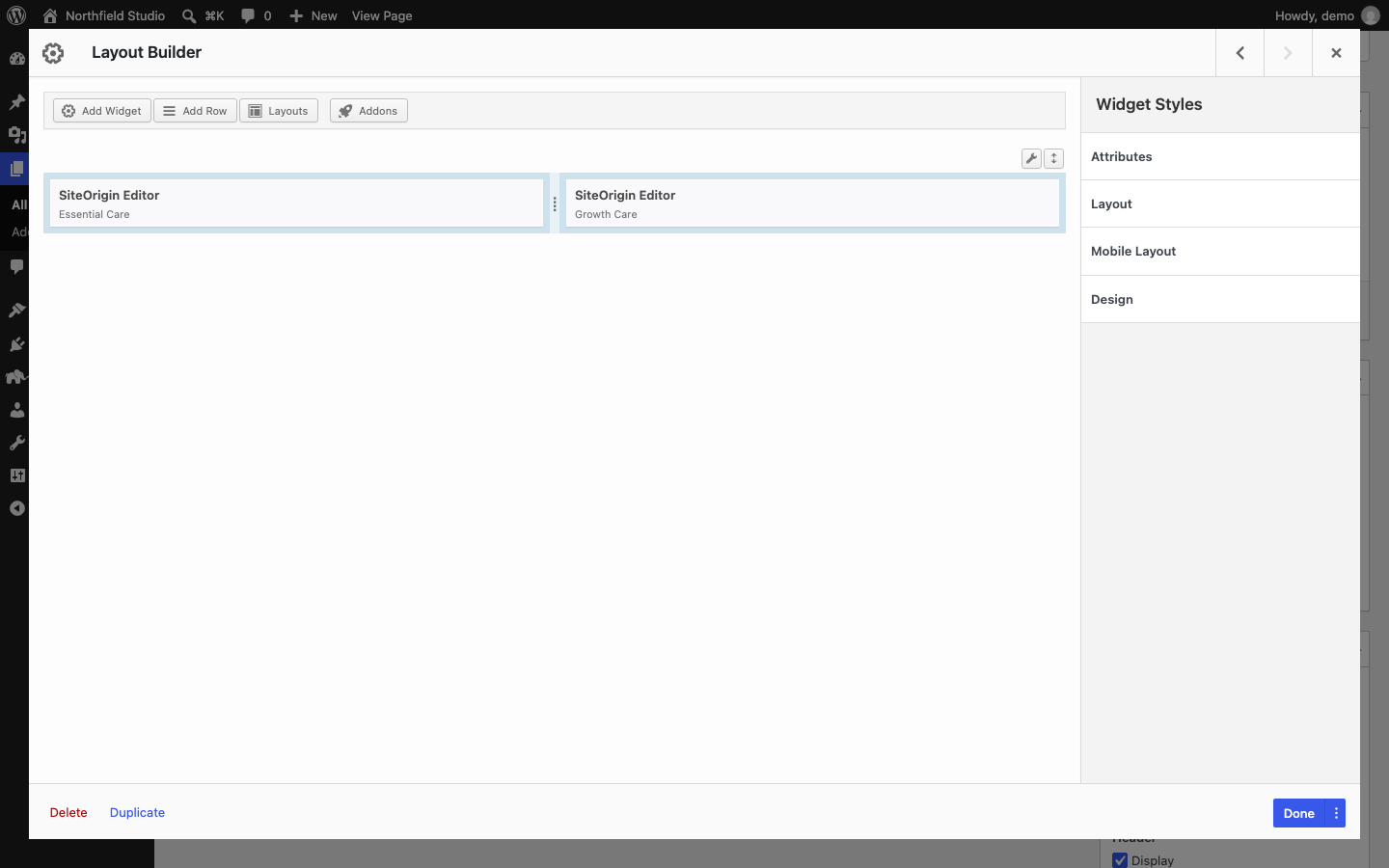Open the New content menu
Image resolution: width=1389 pixels, height=868 pixels.
click(313, 15)
